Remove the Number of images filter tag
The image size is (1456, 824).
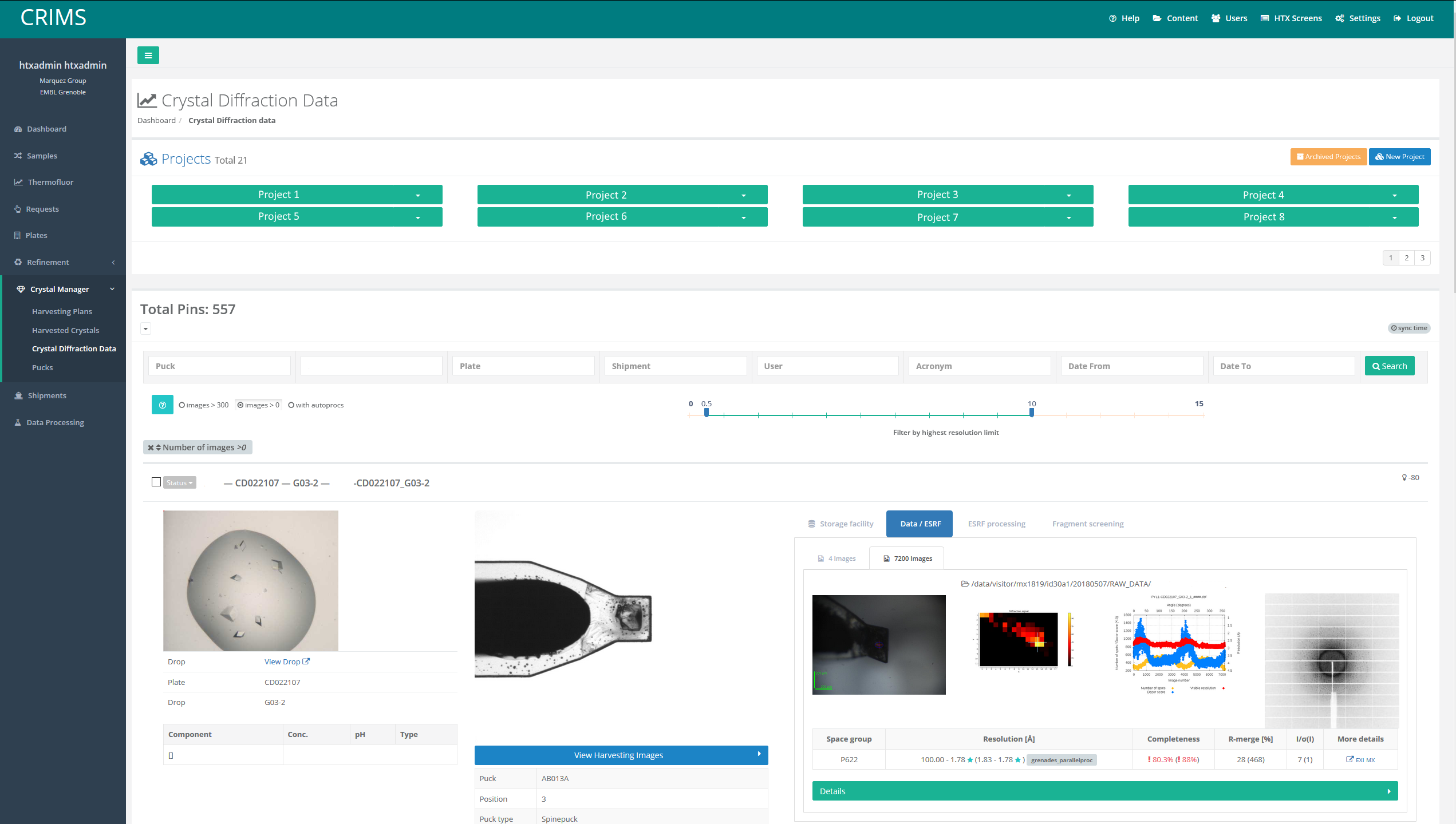coord(151,447)
